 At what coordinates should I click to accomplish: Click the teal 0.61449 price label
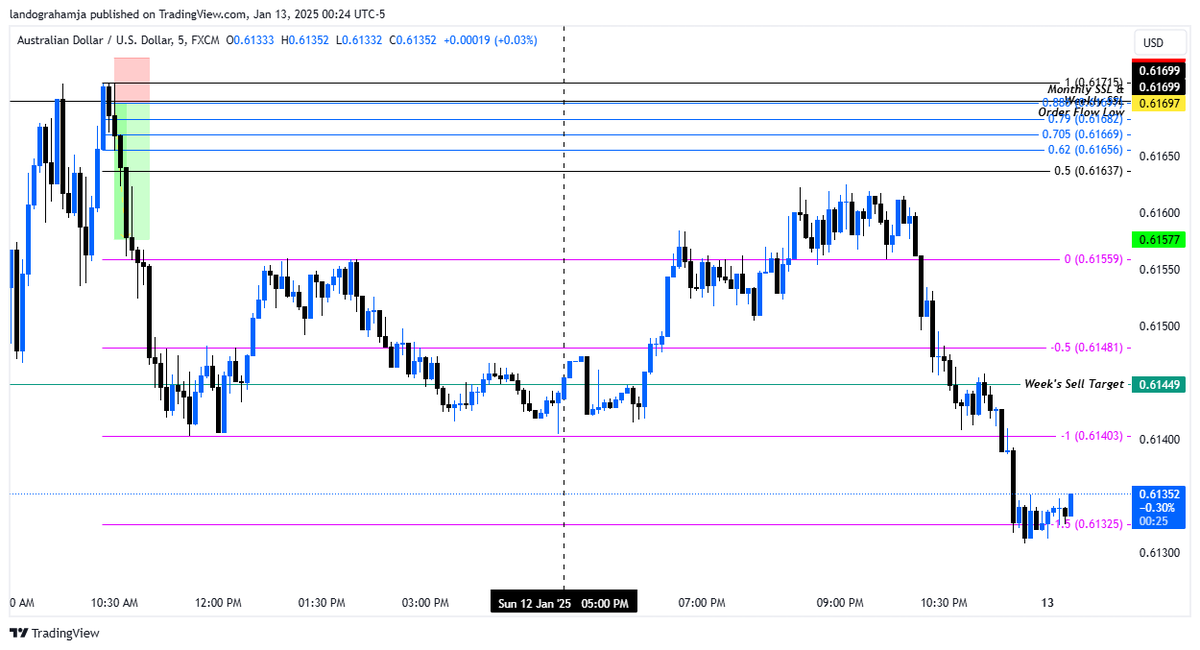pos(1159,384)
